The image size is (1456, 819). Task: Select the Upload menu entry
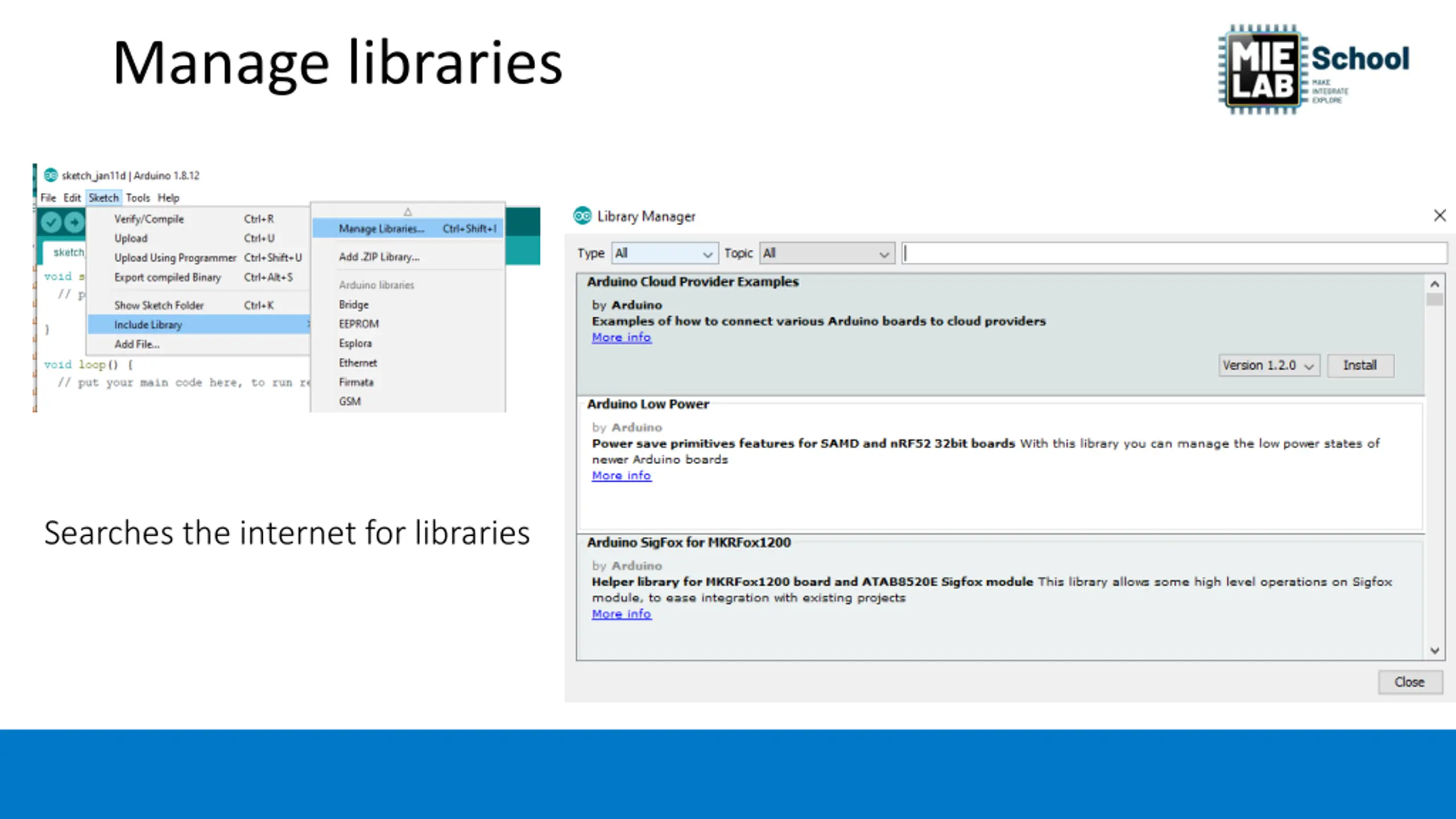[x=199, y=238]
